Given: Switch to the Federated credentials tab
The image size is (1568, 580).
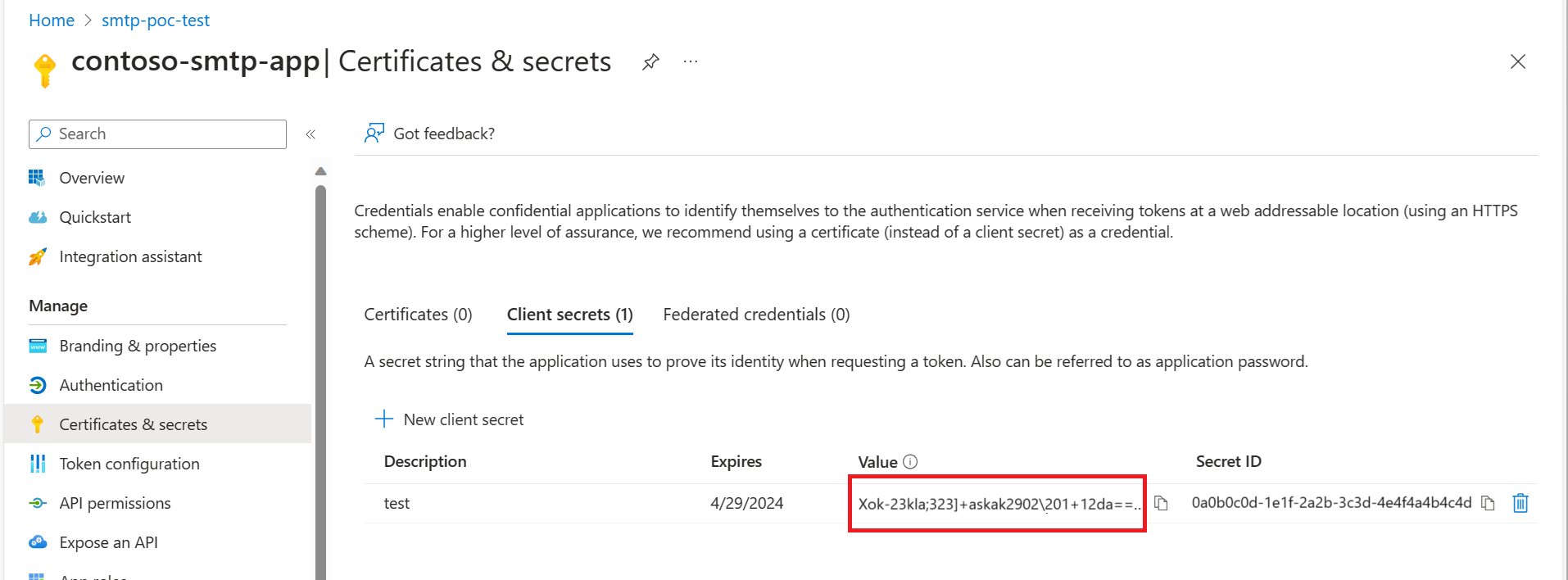Looking at the screenshot, I should pyautogui.click(x=755, y=314).
